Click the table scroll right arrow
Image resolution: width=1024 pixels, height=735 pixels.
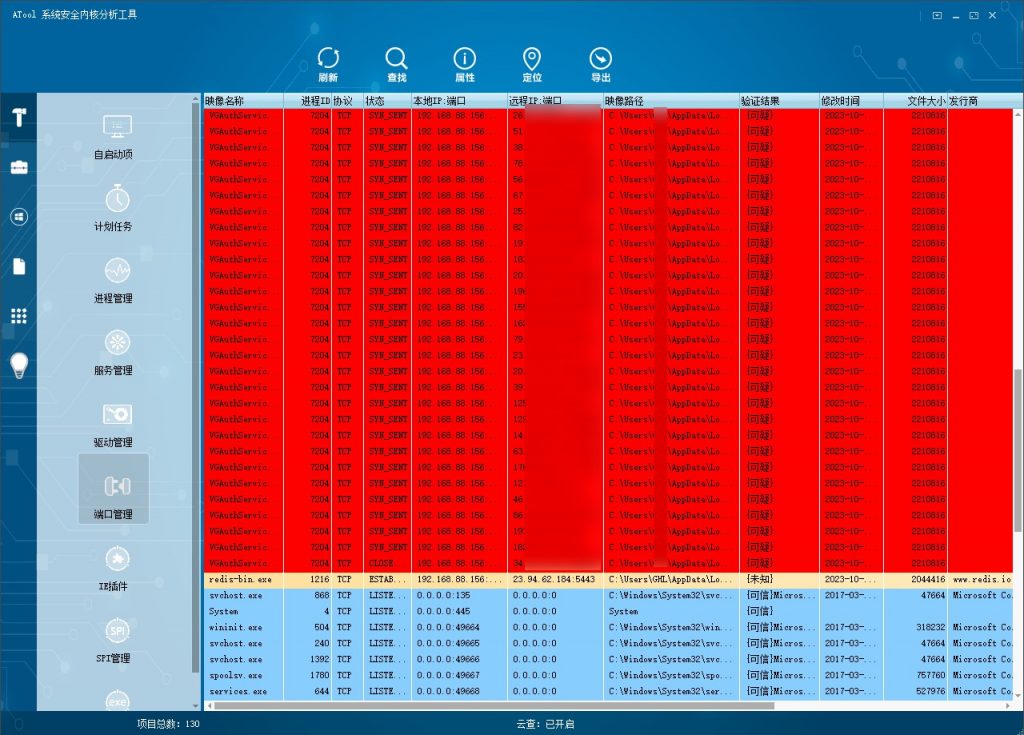point(1008,706)
